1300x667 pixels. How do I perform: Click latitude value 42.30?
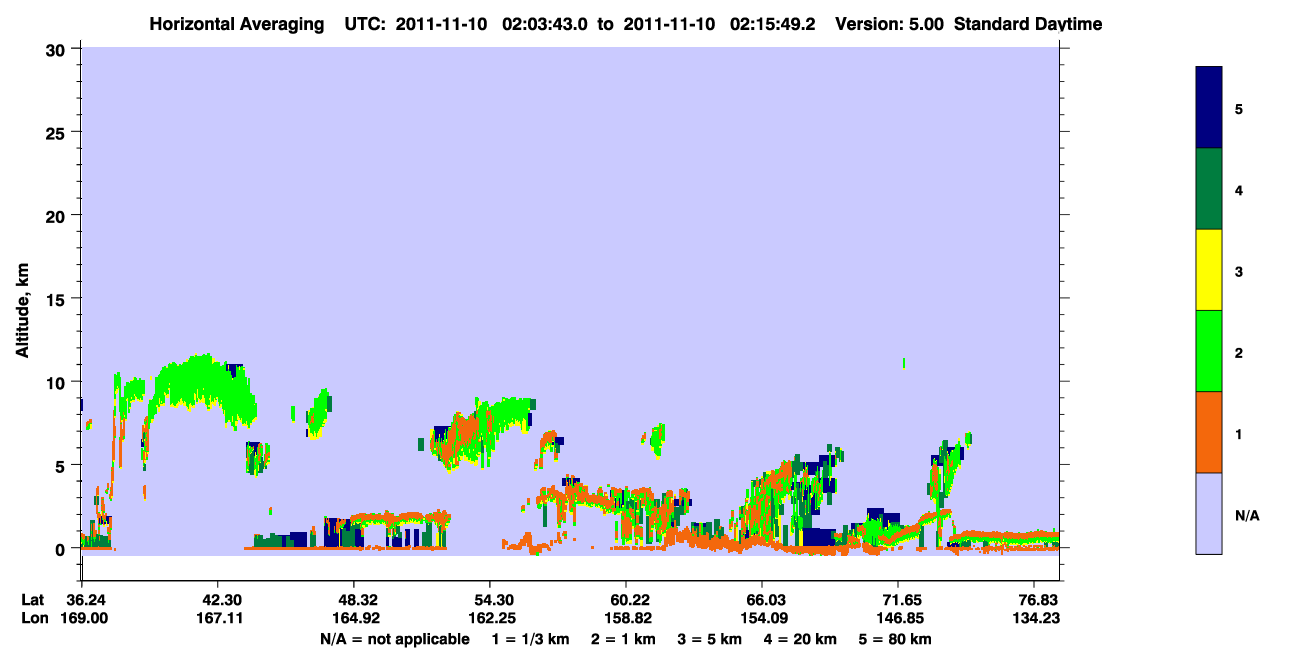pyautogui.click(x=217, y=600)
